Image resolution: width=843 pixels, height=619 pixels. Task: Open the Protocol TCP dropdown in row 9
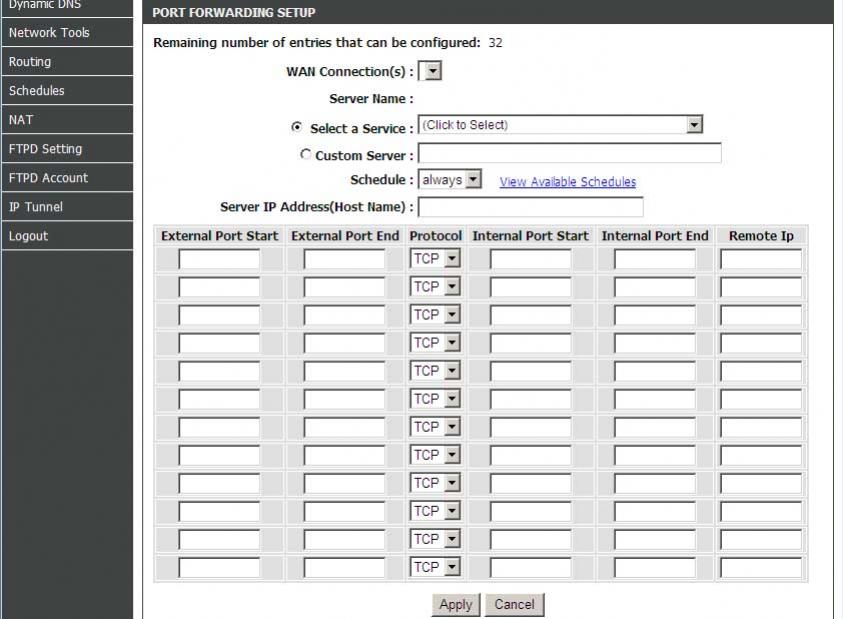pyautogui.click(x=435, y=483)
